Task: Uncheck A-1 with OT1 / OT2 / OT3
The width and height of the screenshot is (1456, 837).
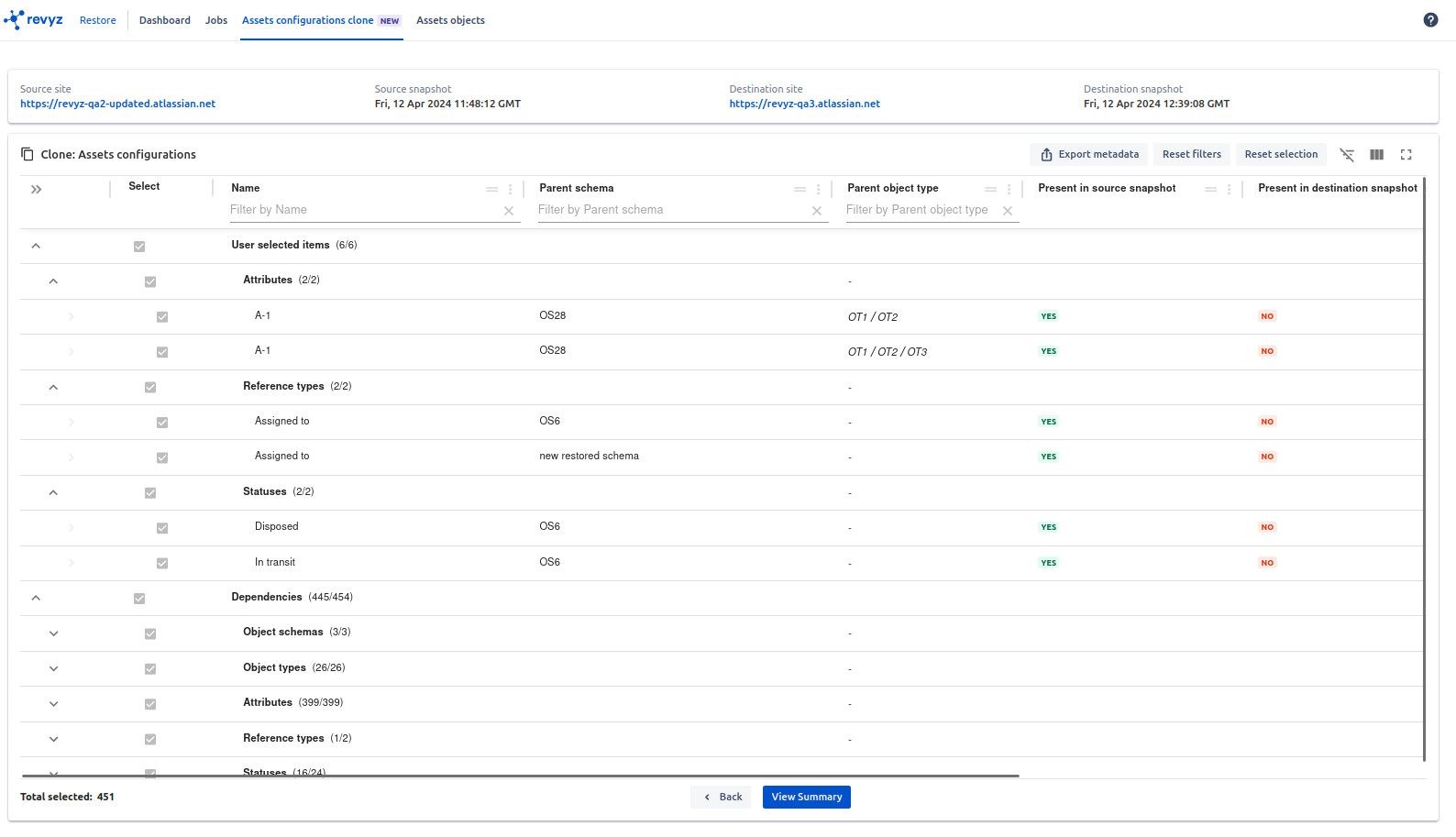Action: [162, 352]
